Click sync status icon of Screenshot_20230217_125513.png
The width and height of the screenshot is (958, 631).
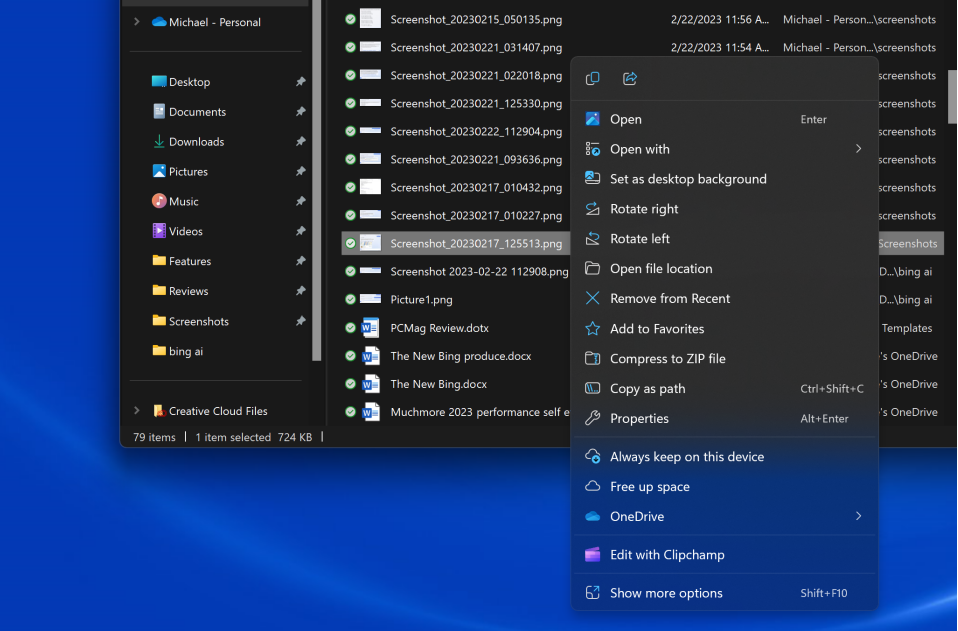(x=350, y=243)
